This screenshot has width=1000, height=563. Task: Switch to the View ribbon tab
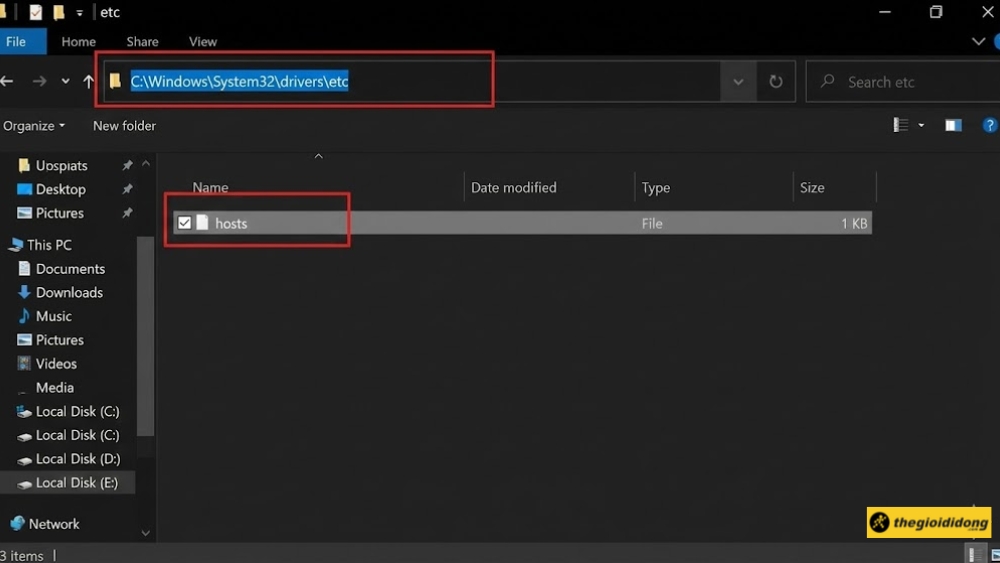click(203, 41)
